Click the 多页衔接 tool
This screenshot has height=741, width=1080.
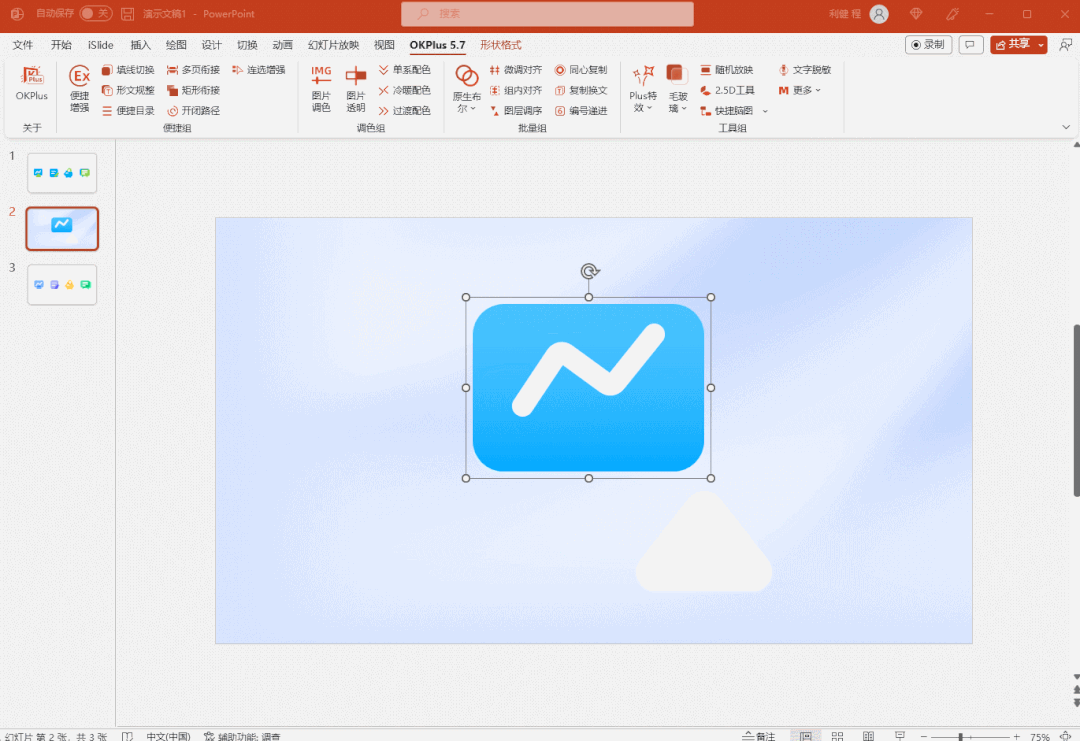(194, 70)
